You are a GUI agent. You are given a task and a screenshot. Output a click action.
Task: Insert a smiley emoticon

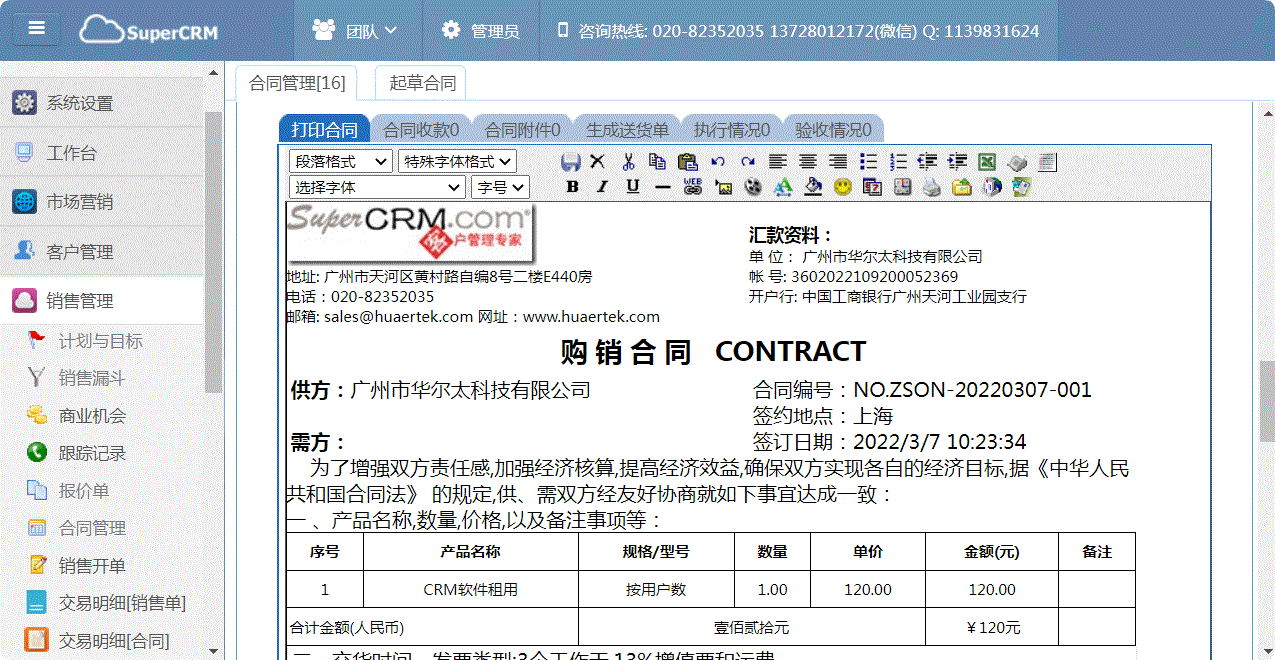click(x=843, y=186)
